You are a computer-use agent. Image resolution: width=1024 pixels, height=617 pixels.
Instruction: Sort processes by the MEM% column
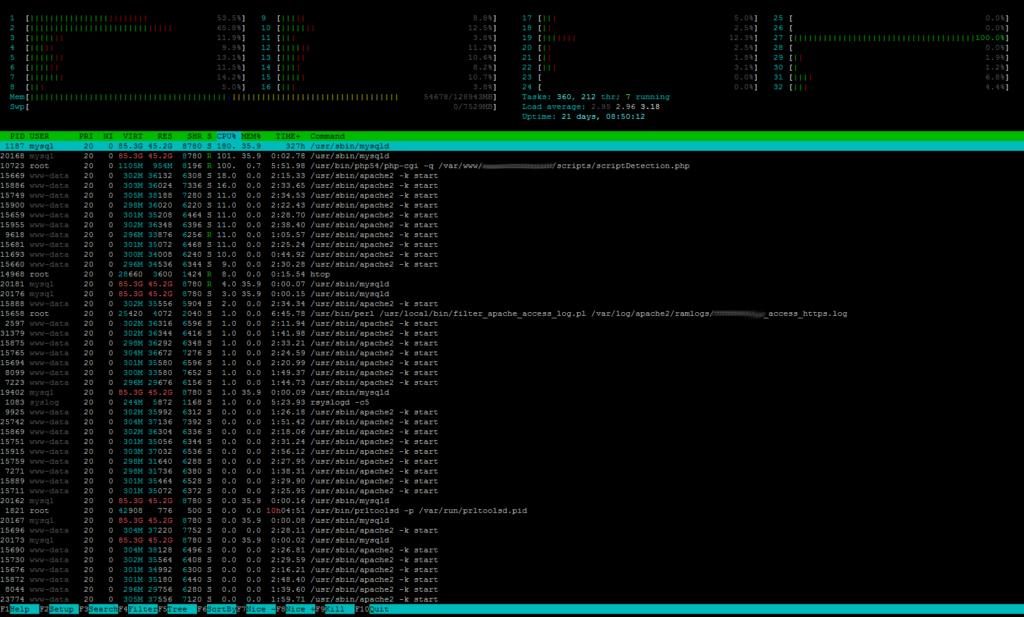pos(250,135)
